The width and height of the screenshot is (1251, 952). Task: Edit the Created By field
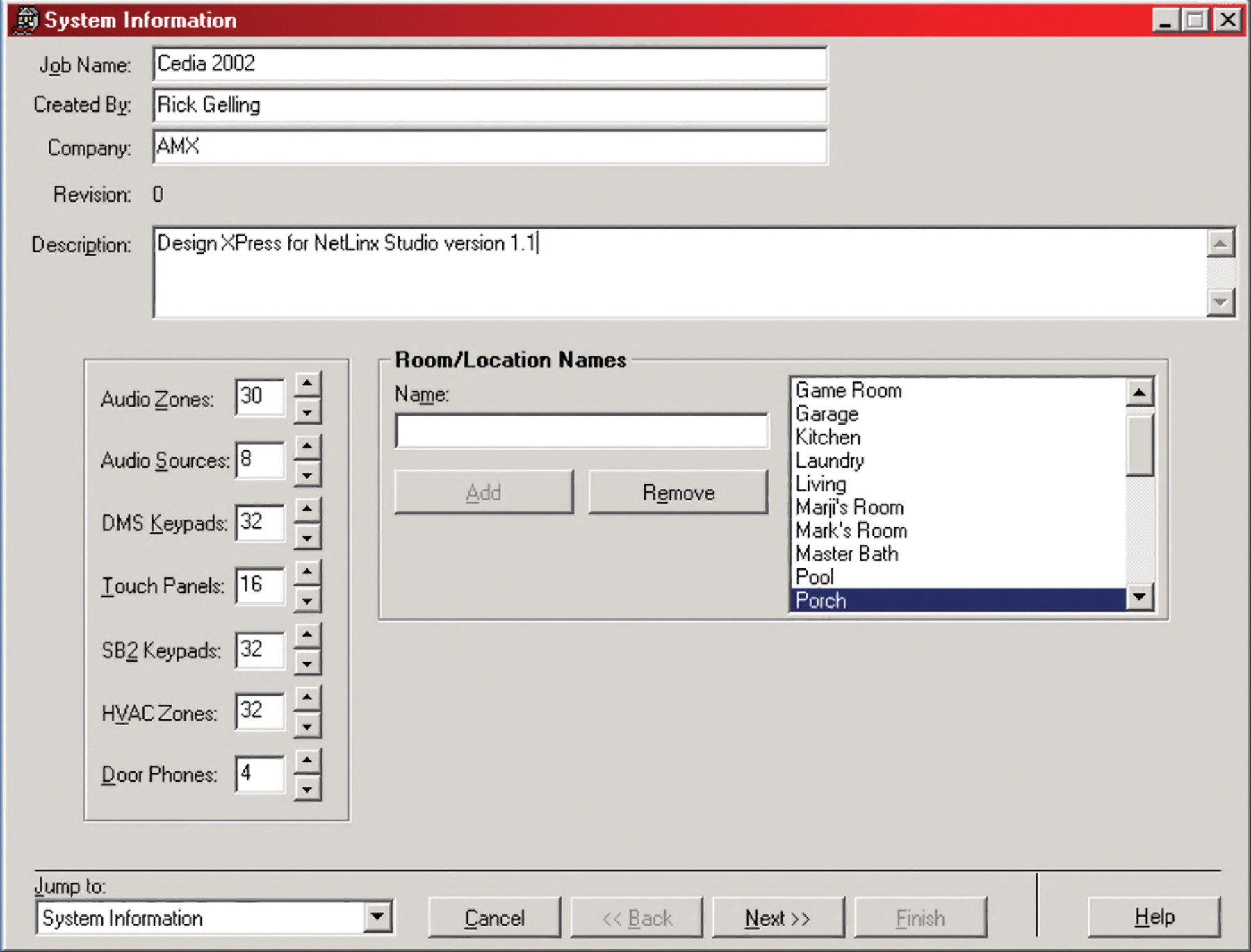coord(490,105)
